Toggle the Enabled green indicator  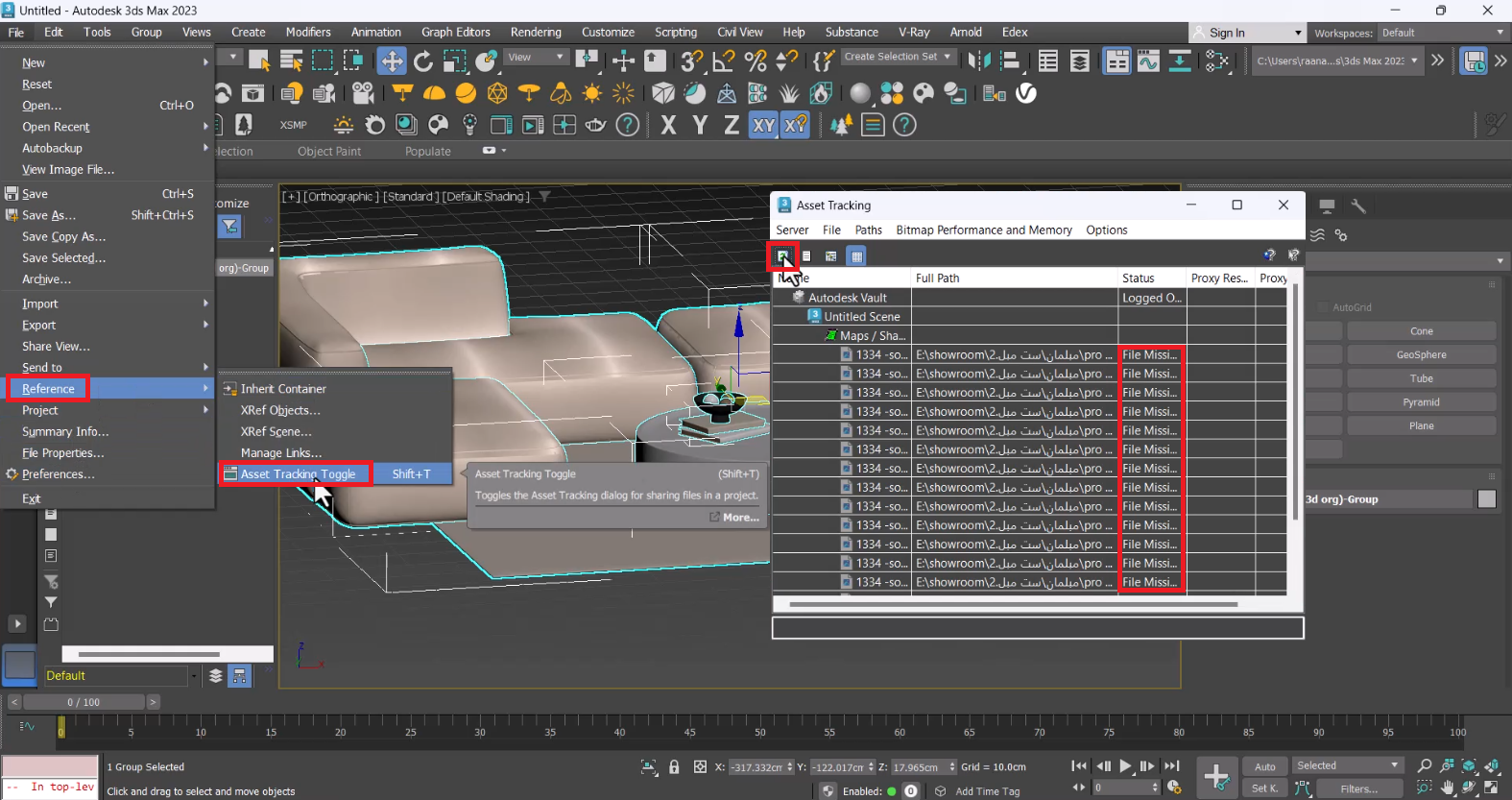click(x=892, y=791)
